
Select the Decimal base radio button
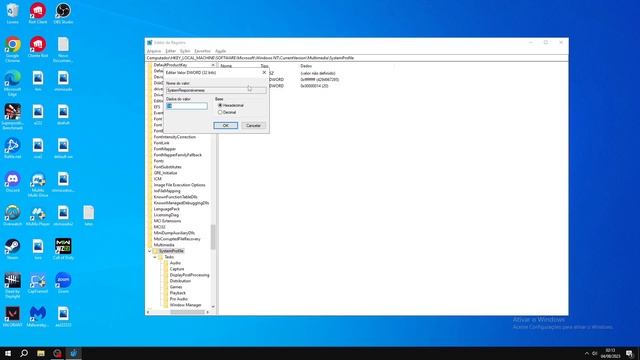point(220,112)
